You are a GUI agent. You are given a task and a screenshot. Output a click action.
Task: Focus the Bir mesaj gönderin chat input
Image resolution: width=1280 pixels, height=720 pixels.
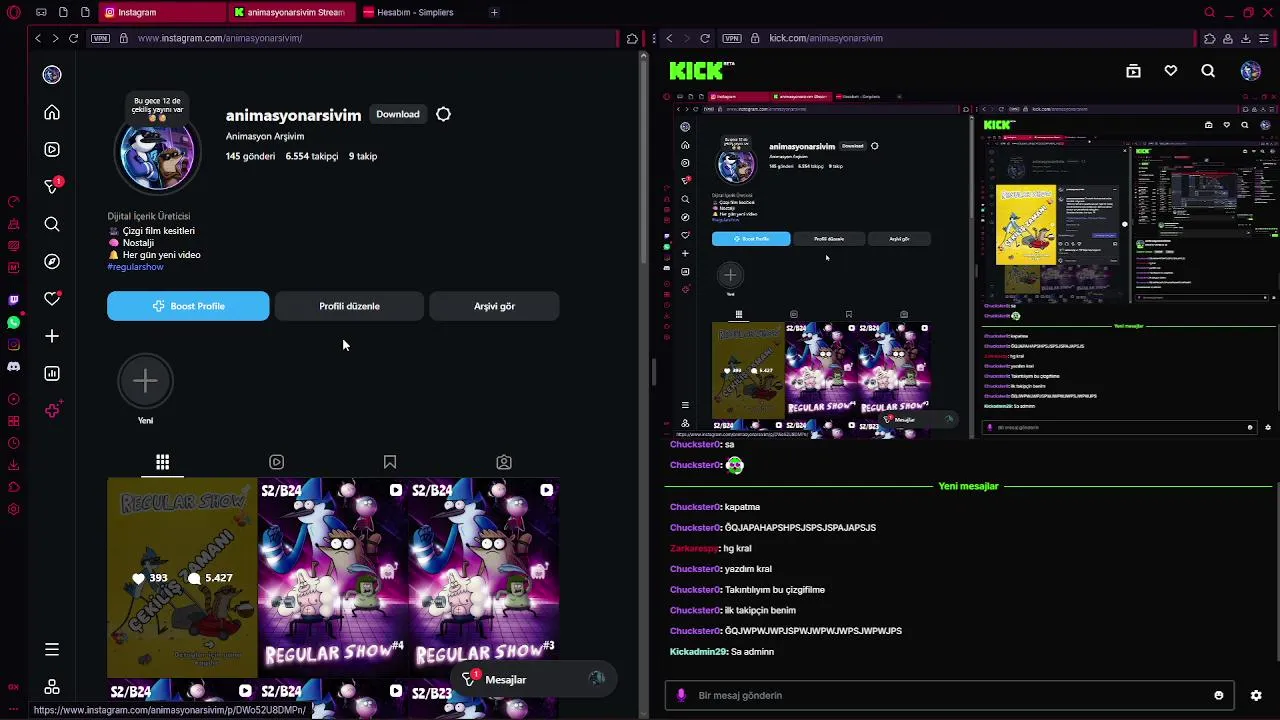pyautogui.click(x=949, y=695)
